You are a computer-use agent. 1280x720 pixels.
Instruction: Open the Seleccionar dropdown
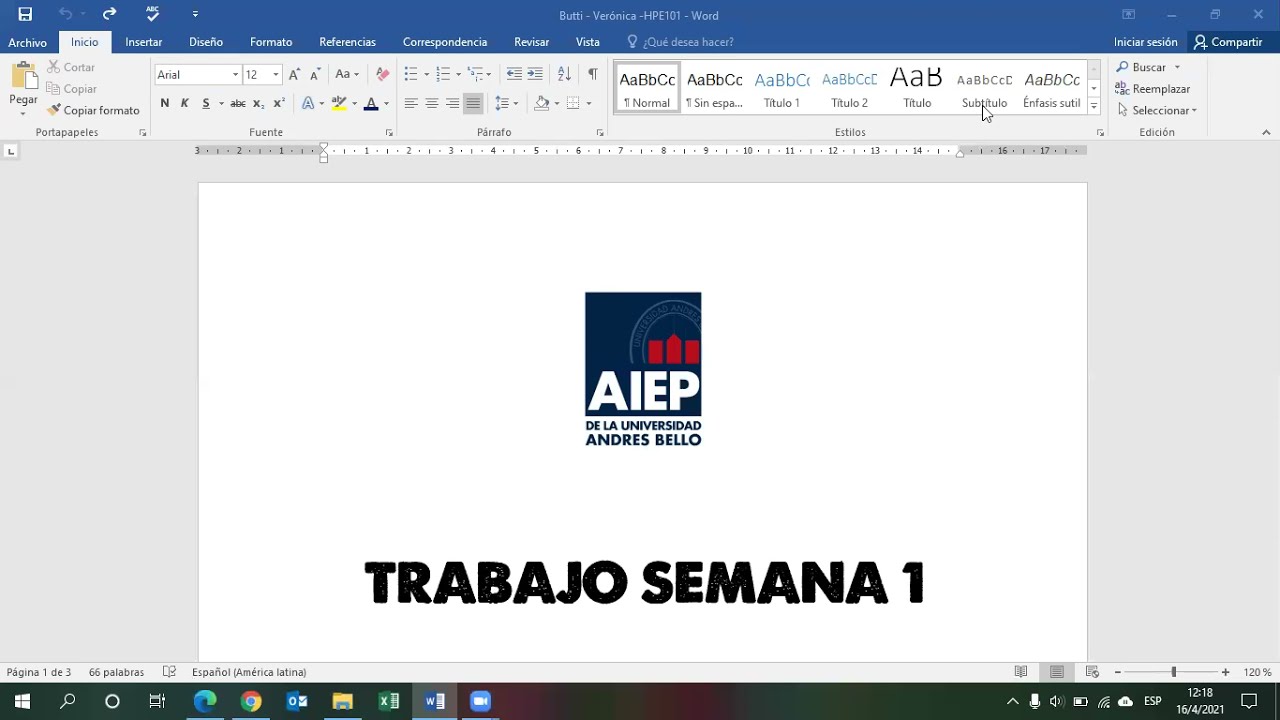pos(1157,110)
